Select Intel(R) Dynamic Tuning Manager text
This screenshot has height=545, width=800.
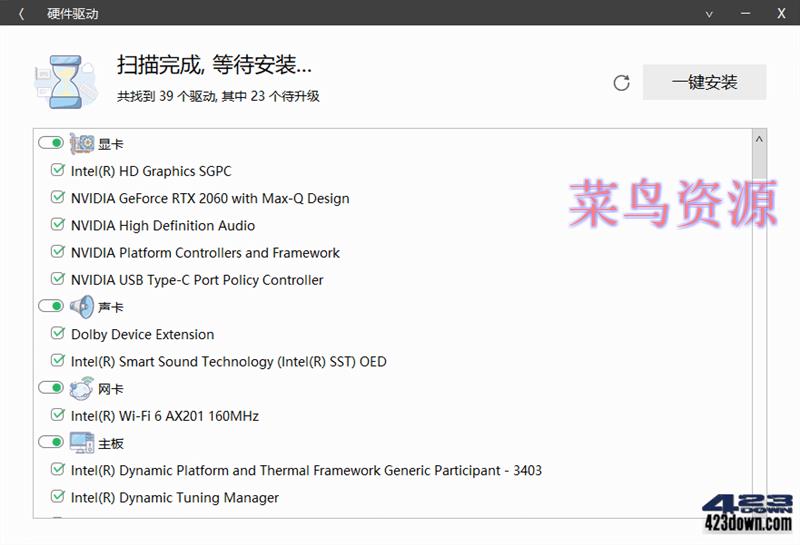click(x=175, y=498)
